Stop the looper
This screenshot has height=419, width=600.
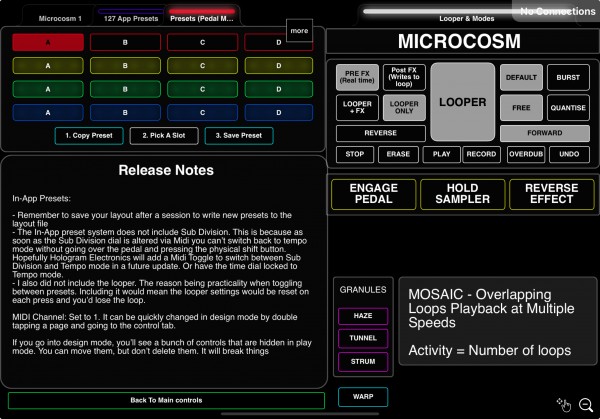(x=355, y=154)
